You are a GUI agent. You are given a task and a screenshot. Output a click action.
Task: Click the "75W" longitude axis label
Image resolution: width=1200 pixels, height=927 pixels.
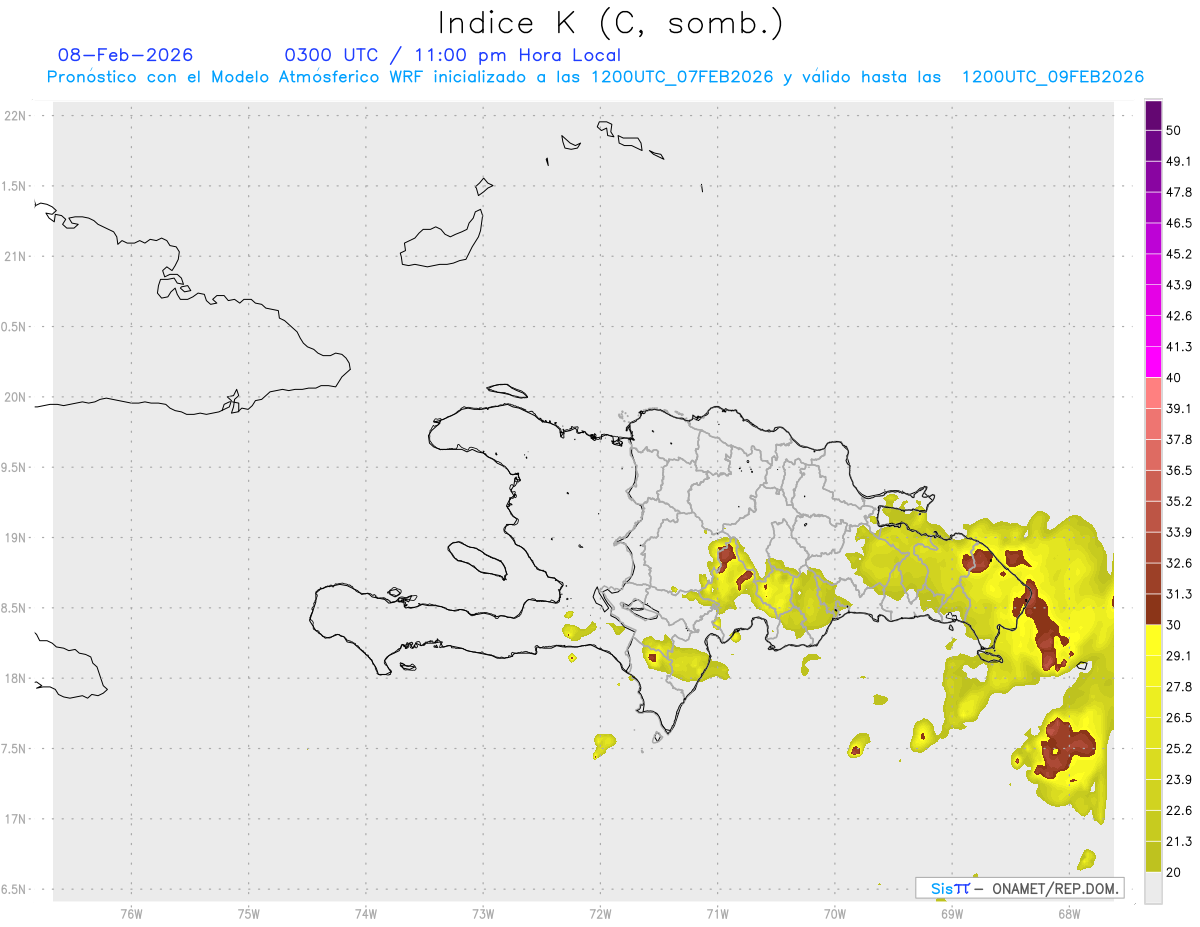point(249,913)
